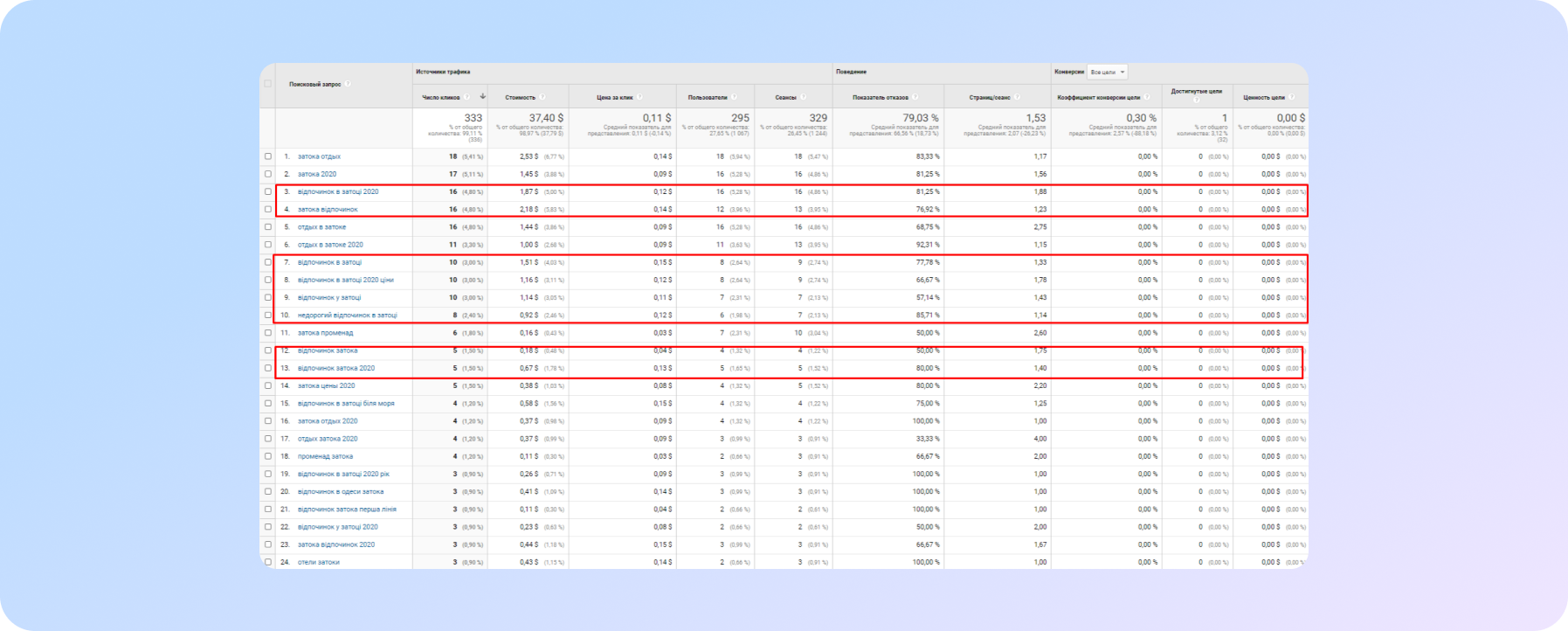Sort by 'Цена за клик' column header
The height and width of the screenshot is (631, 1568).
click(615, 97)
